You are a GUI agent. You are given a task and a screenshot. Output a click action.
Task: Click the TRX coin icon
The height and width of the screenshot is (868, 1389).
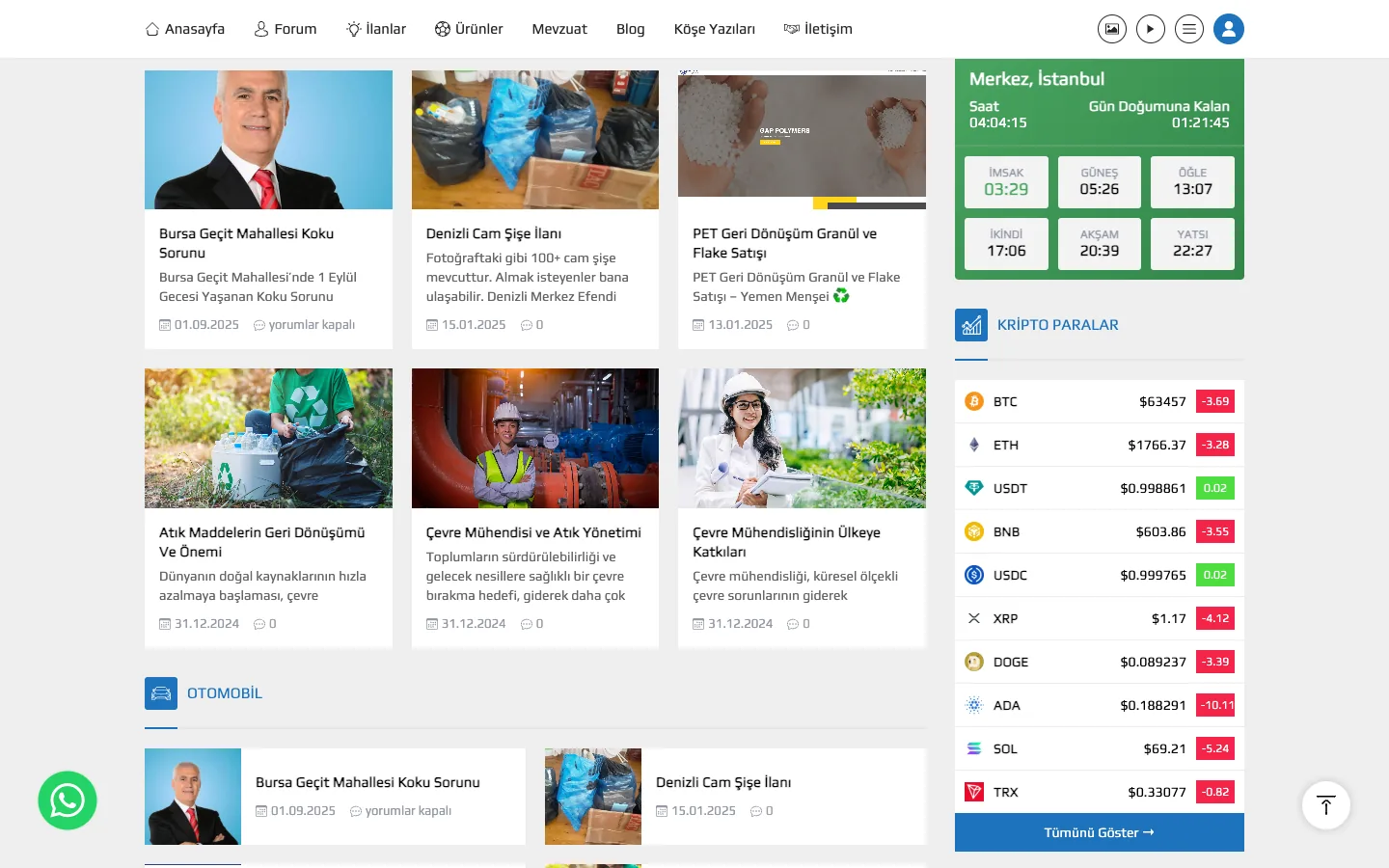coord(974,792)
